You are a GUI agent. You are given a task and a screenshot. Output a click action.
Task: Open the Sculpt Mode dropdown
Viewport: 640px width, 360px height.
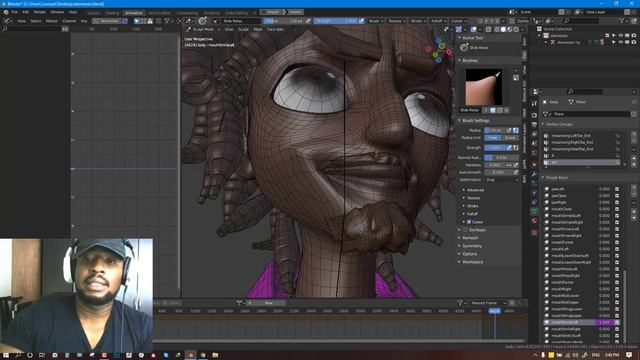click(203, 29)
